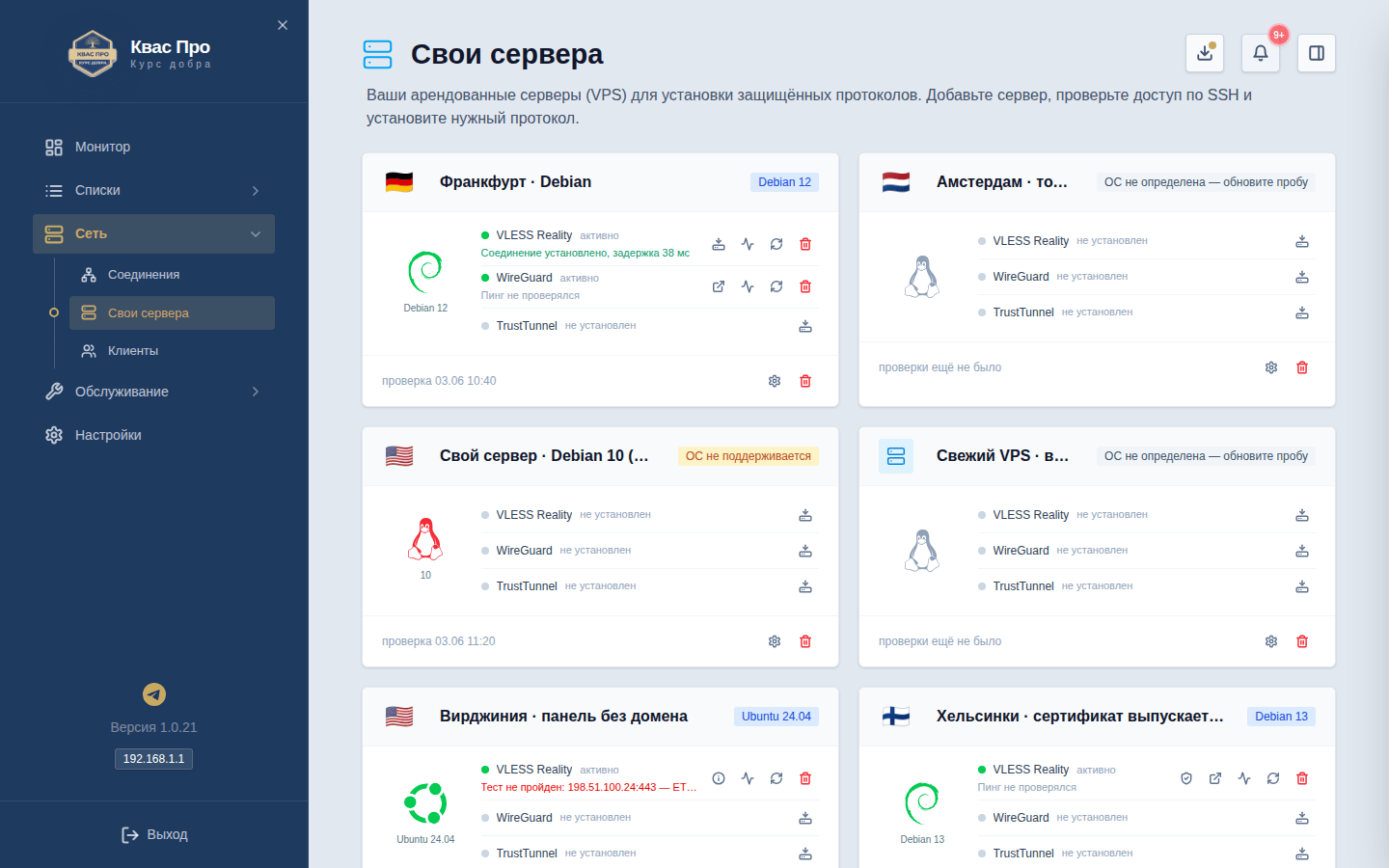Open external link for Франкфурт WireGuard
Screen dimensions: 1389x868
[x=719, y=286]
